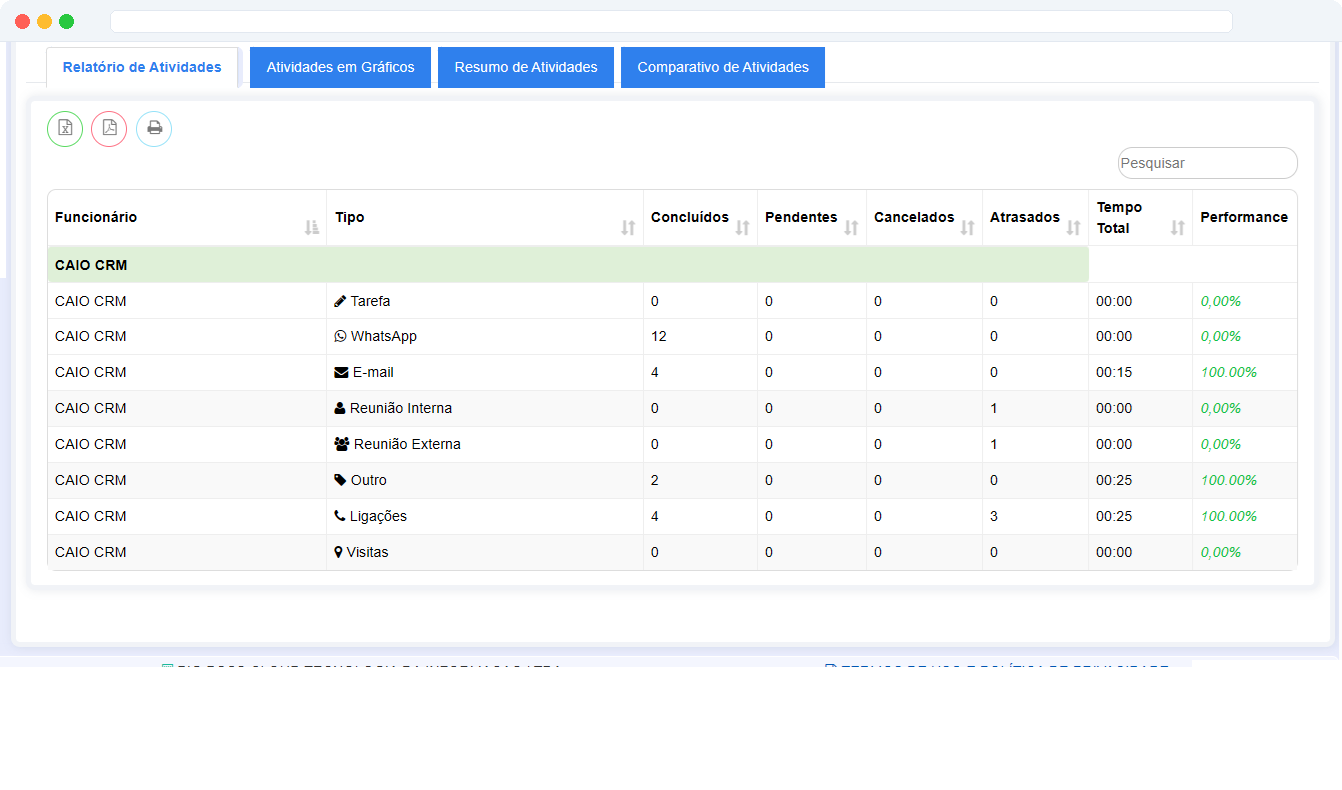Export the report to Excel
This screenshot has width=1342, height=790.
[x=65, y=129]
